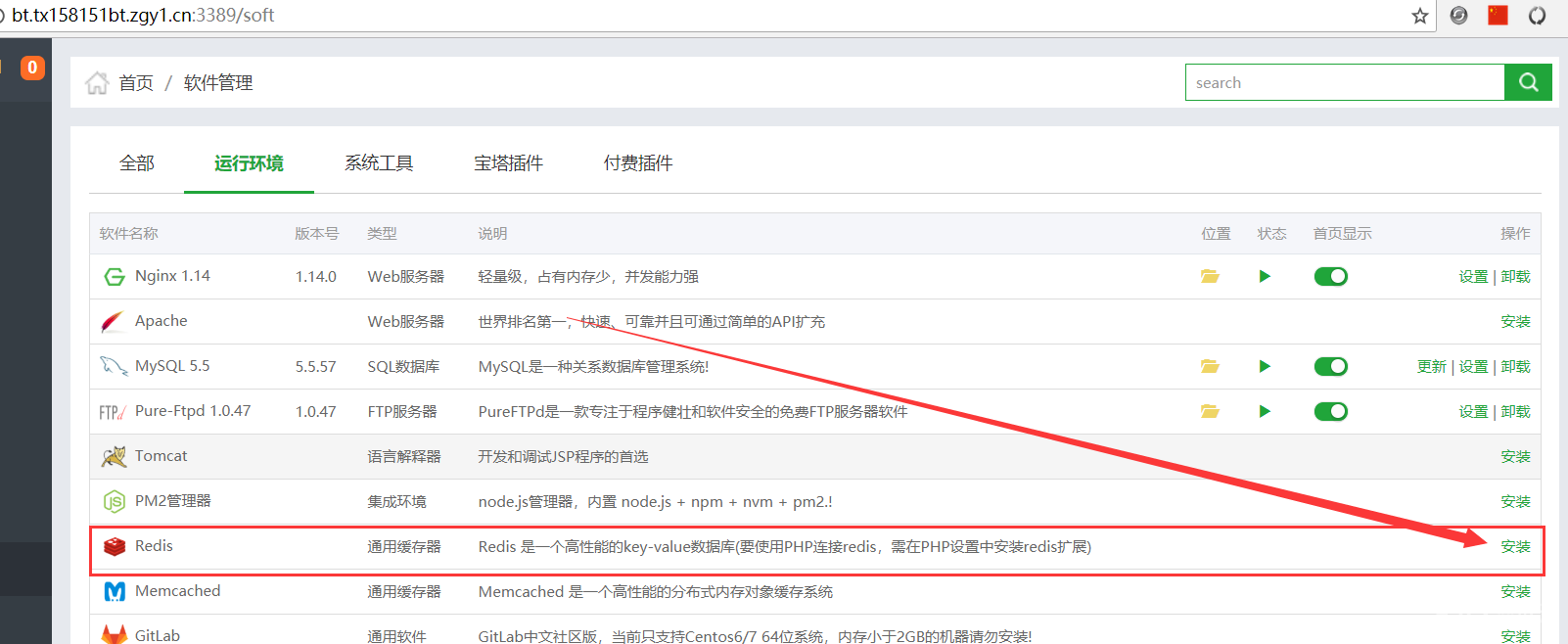Screen dimensions: 1568x644
Task: Click the Pure-Ftpd 1.0.47 name
Action: pyautogui.click(x=193, y=411)
